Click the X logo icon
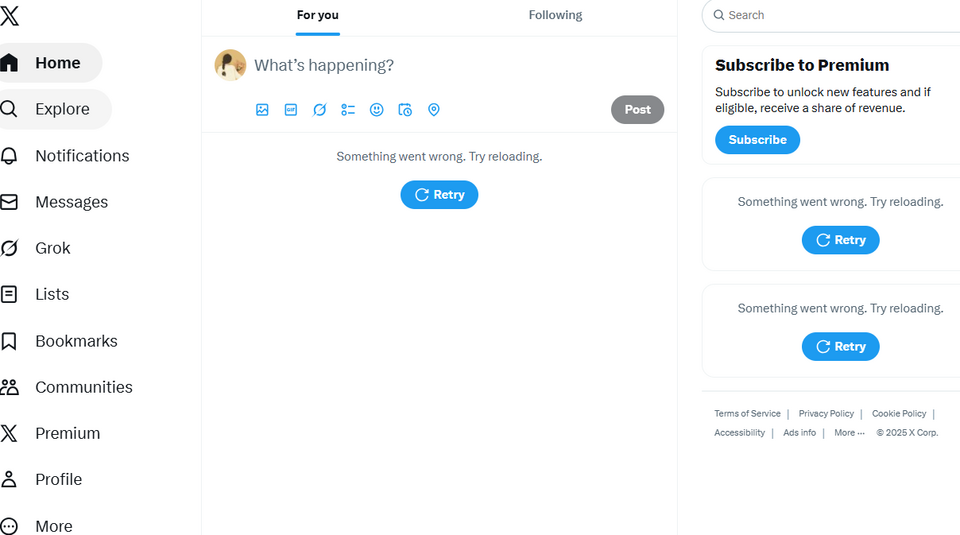This screenshot has height=535, width=960. click(9, 15)
